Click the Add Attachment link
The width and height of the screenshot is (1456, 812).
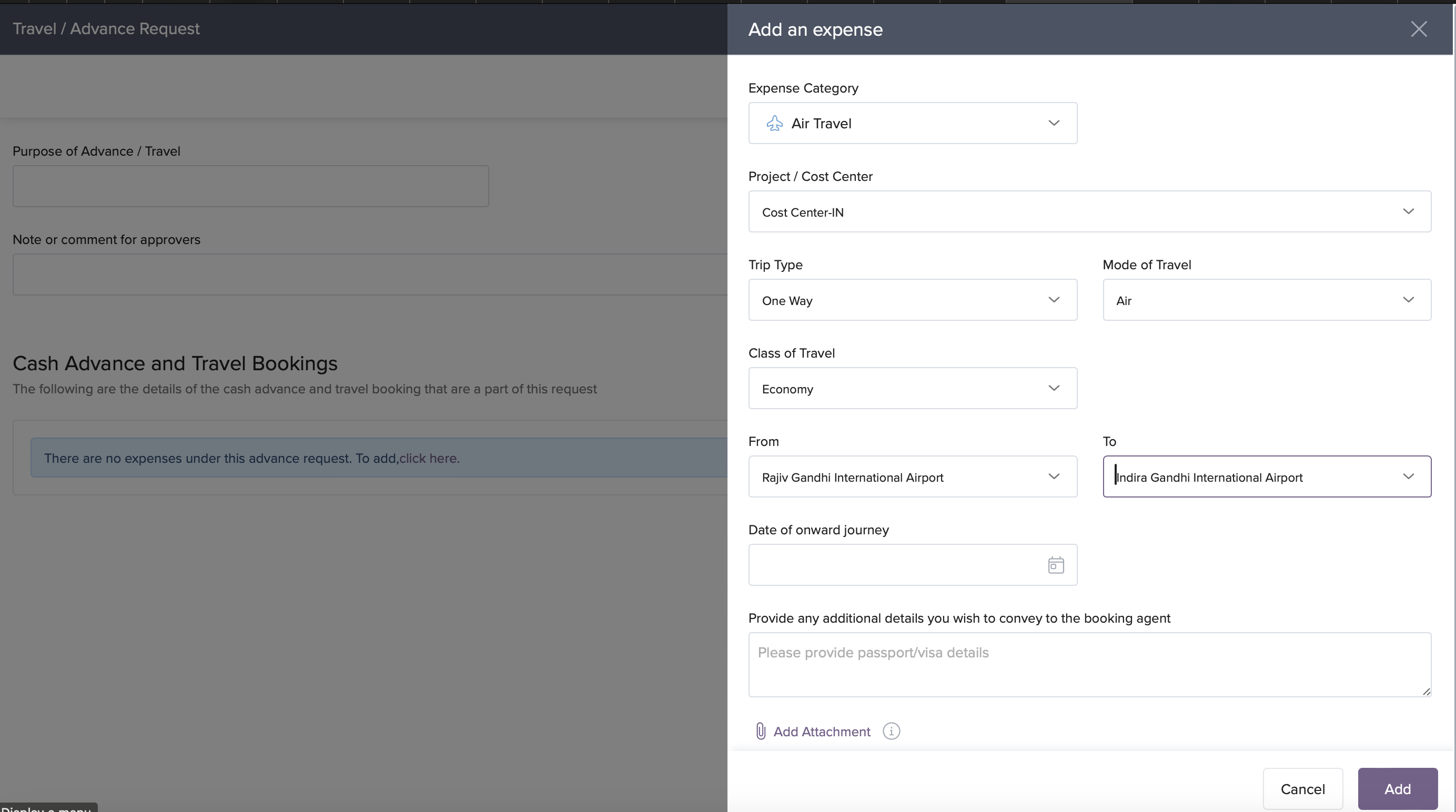[821, 732]
